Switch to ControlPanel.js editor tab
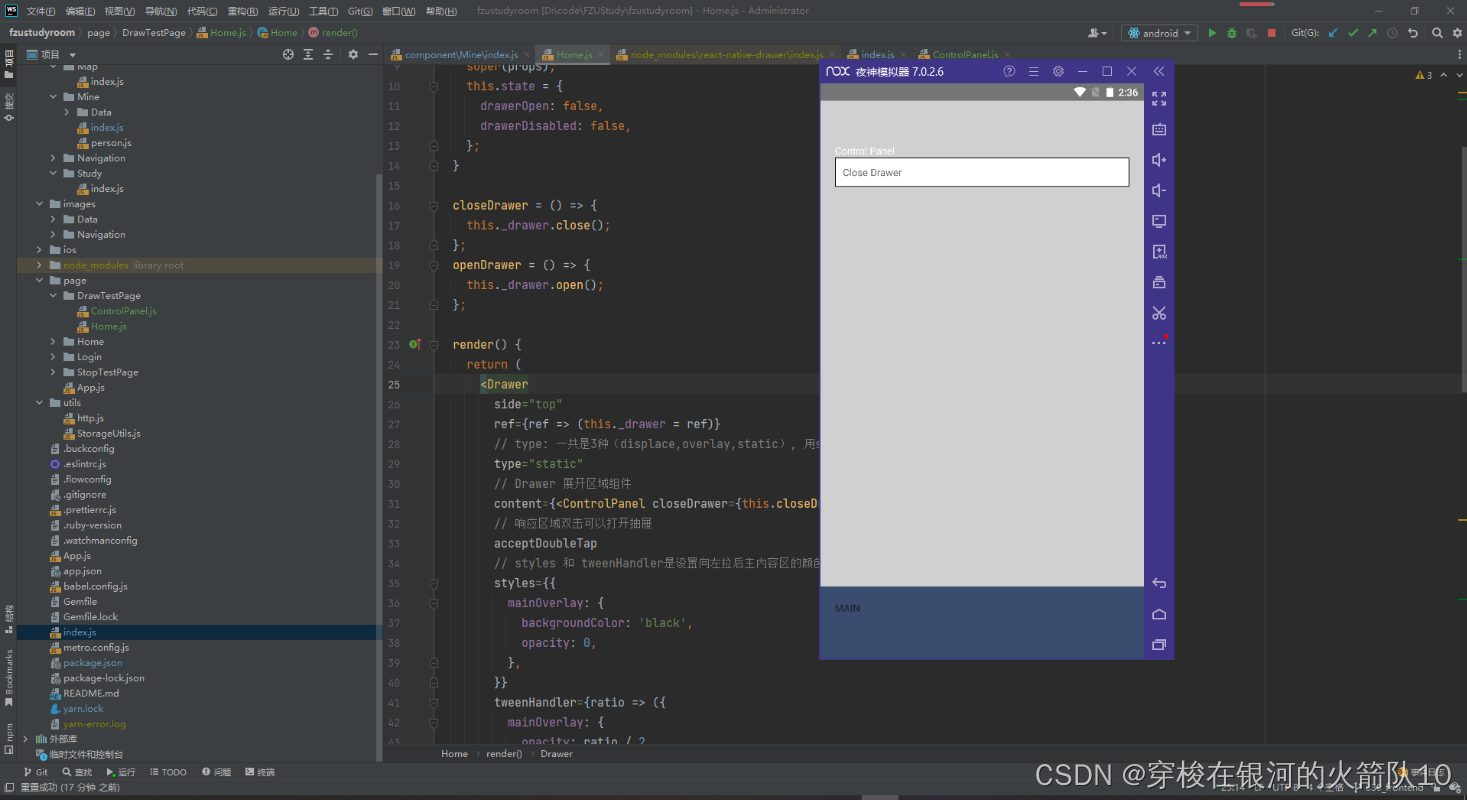 coord(965,54)
